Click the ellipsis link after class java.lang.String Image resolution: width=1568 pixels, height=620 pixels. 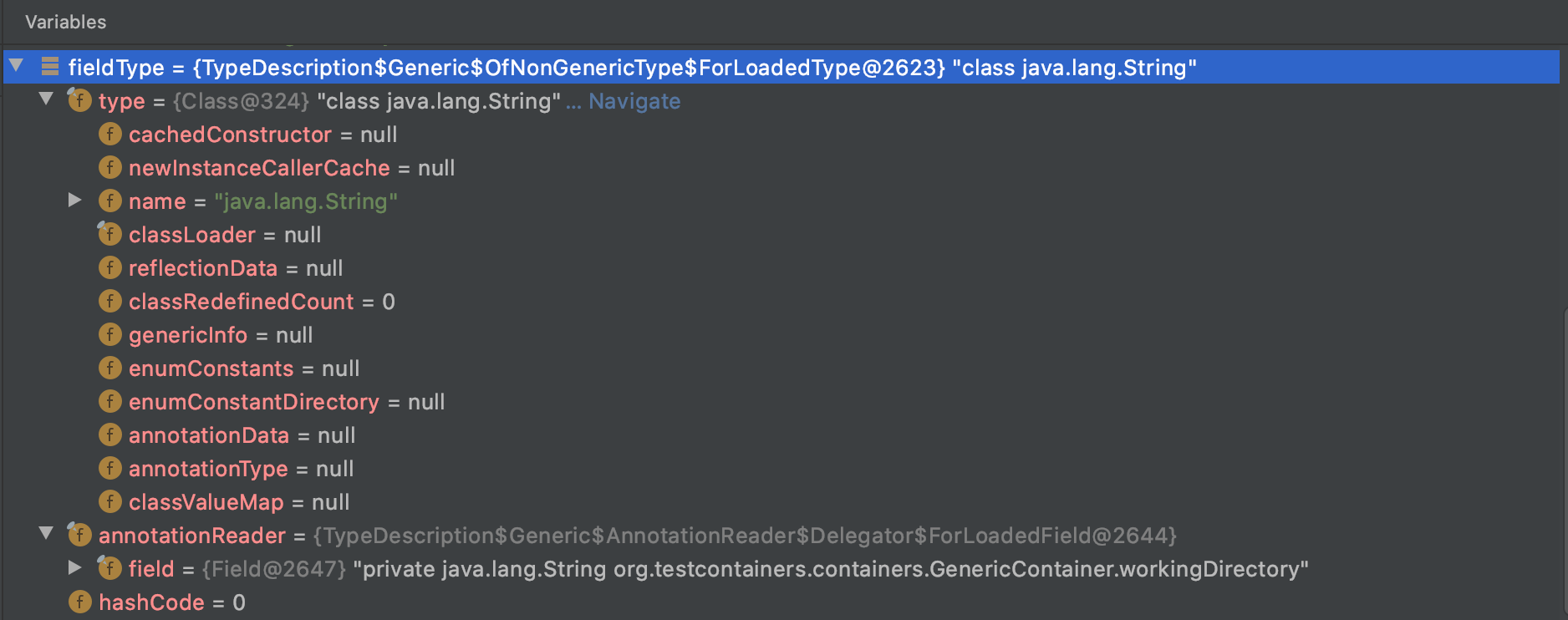coord(573,100)
